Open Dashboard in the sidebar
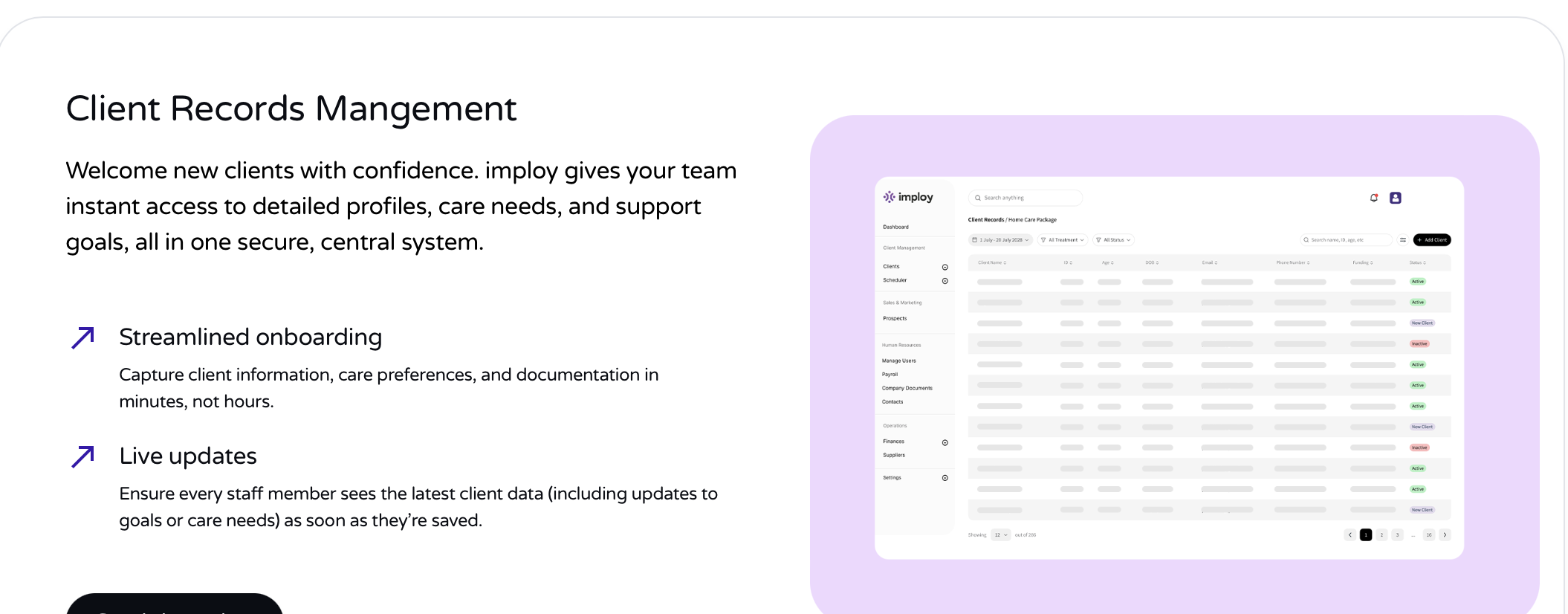This screenshot has width=1568, height=614. [895, 227]
